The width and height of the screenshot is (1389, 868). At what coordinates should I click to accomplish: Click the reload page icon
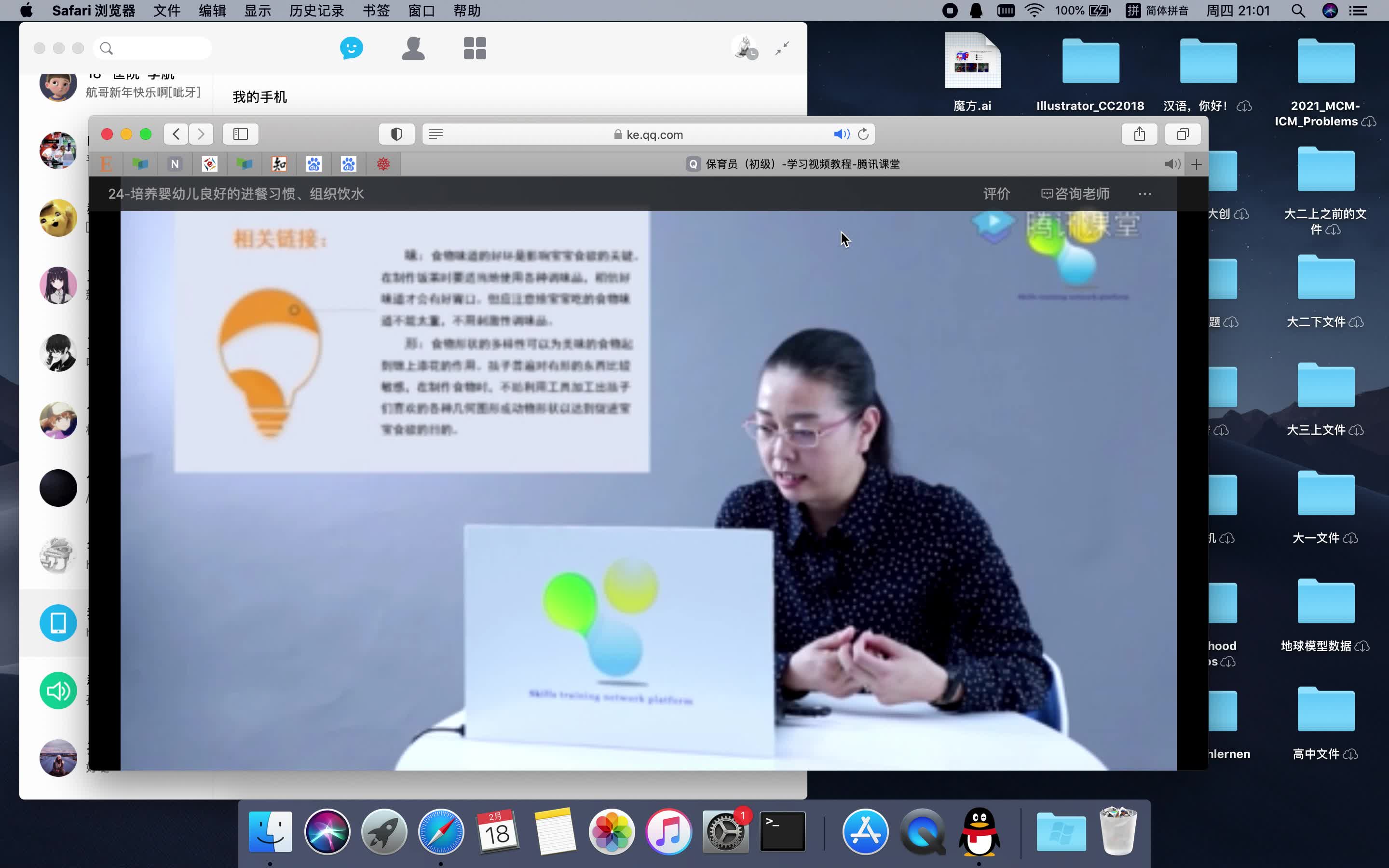[x=864, y=134]
